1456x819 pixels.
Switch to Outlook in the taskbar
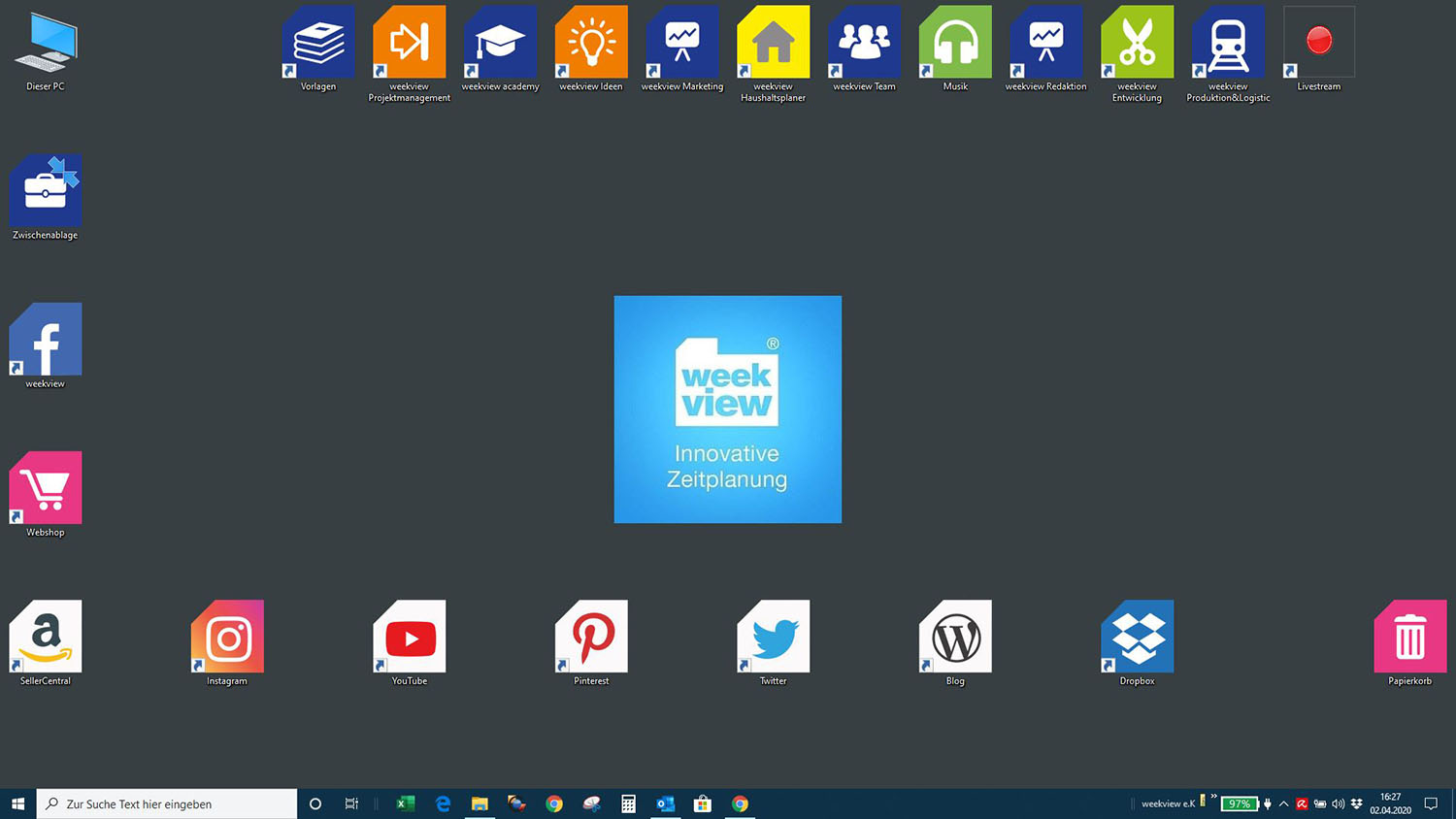click(665, 803)
